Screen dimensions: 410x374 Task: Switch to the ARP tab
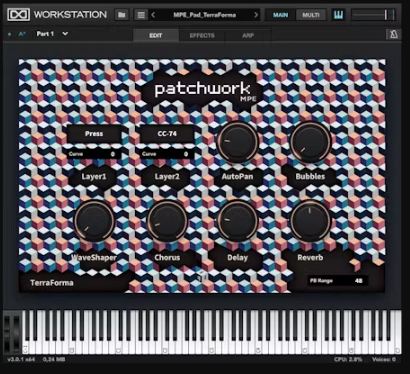248,35
